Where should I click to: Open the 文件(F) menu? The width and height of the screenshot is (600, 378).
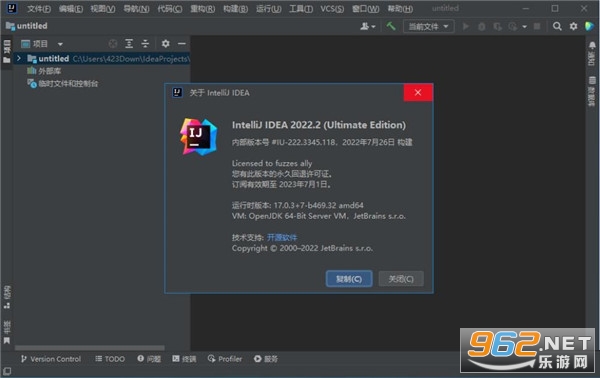(39, 8)
